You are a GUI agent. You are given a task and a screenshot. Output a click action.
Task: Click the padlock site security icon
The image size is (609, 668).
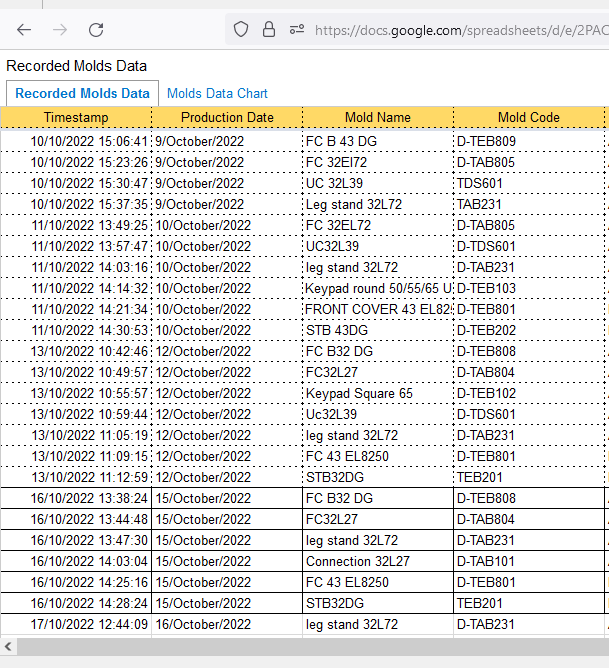[x=269, y=30]
